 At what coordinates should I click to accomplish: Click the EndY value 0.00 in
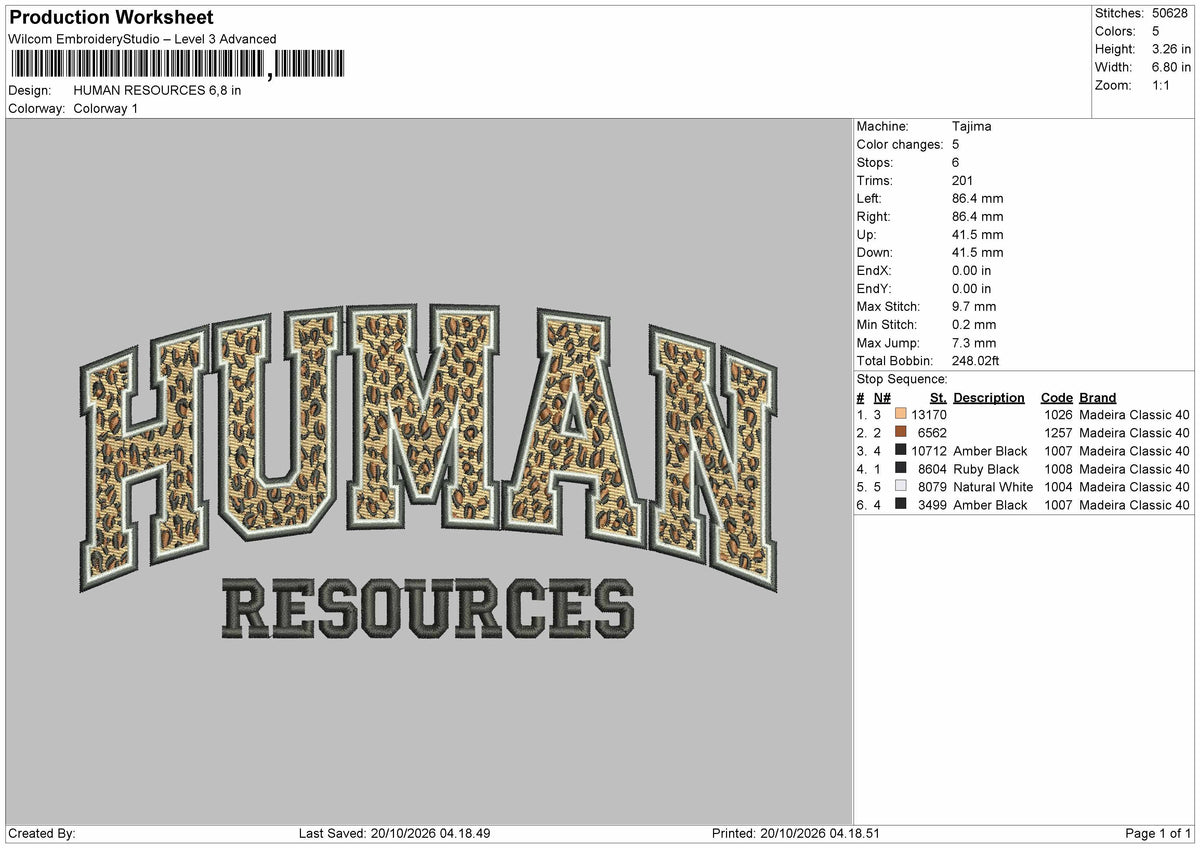point(972,288)
